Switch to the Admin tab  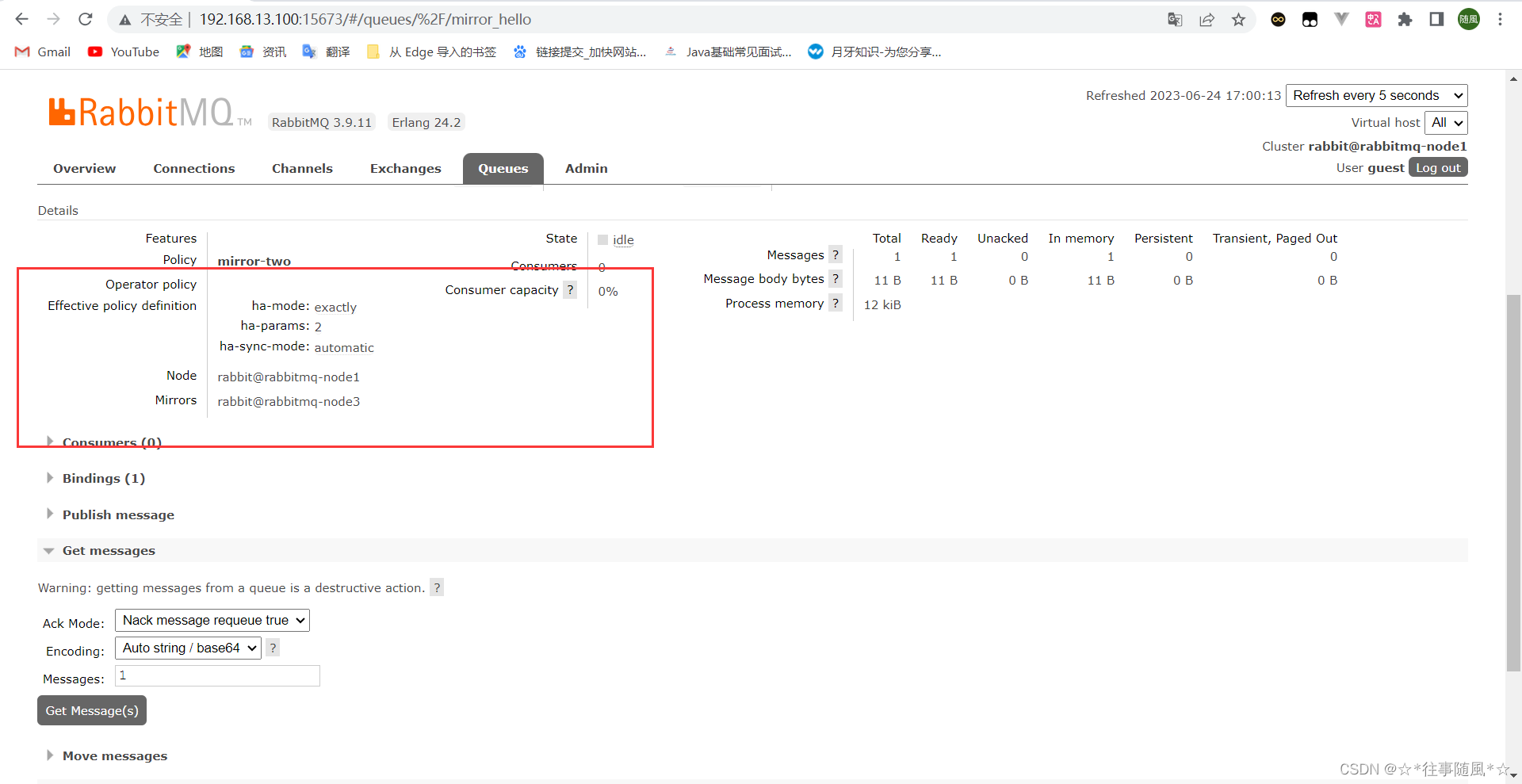click(587, 168)
